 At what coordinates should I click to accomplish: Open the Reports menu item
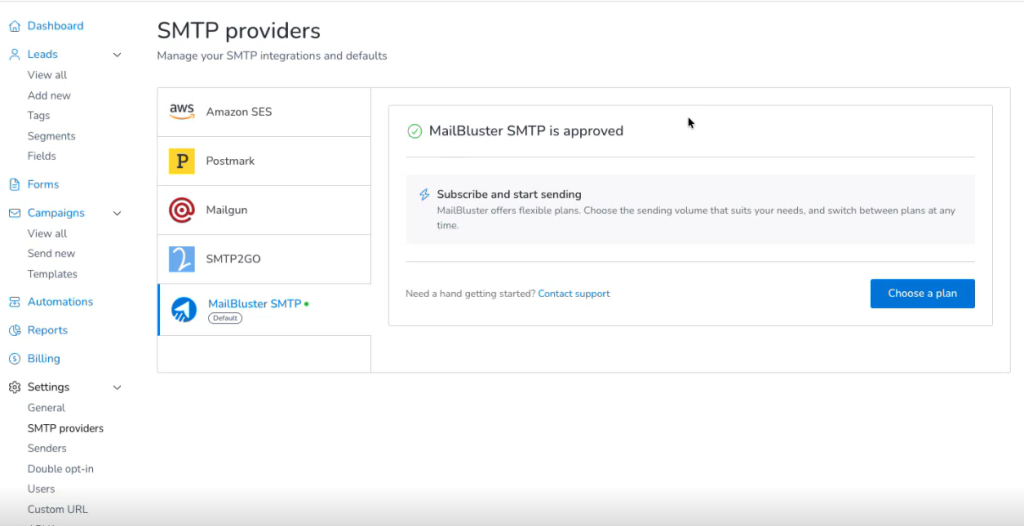(47, 331)
